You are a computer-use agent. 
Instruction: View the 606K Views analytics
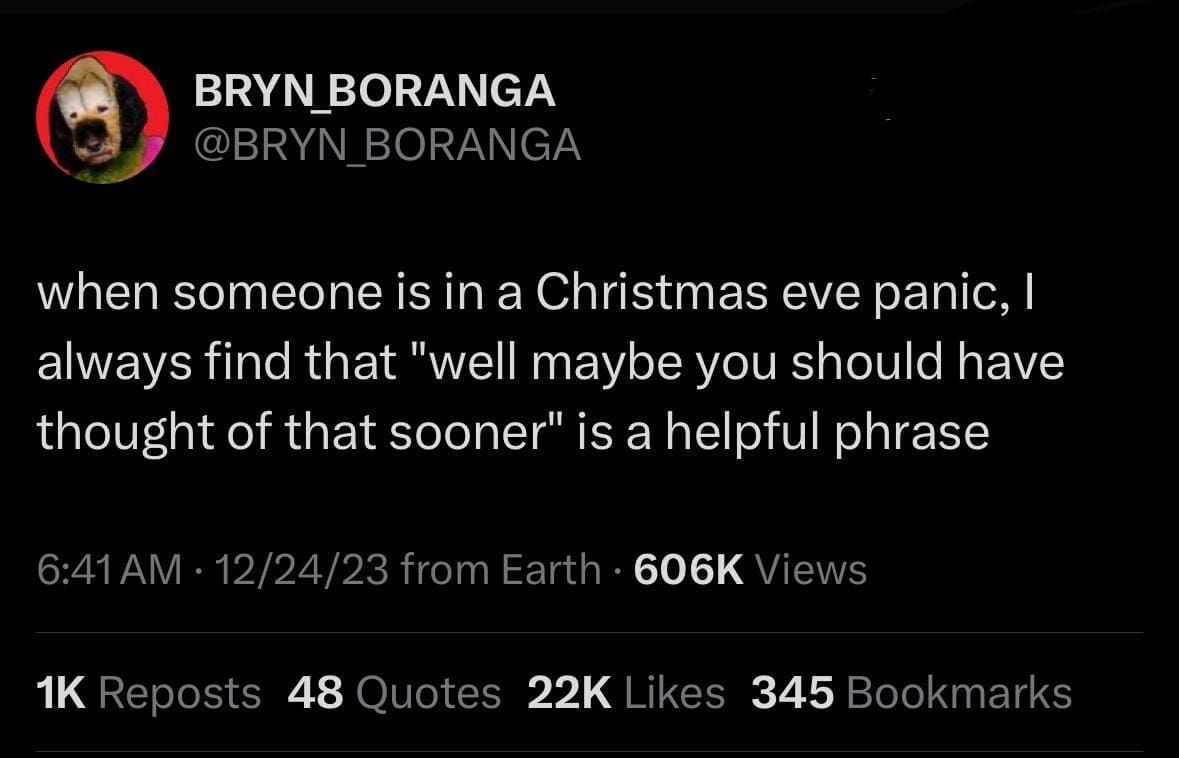point(750,570)
